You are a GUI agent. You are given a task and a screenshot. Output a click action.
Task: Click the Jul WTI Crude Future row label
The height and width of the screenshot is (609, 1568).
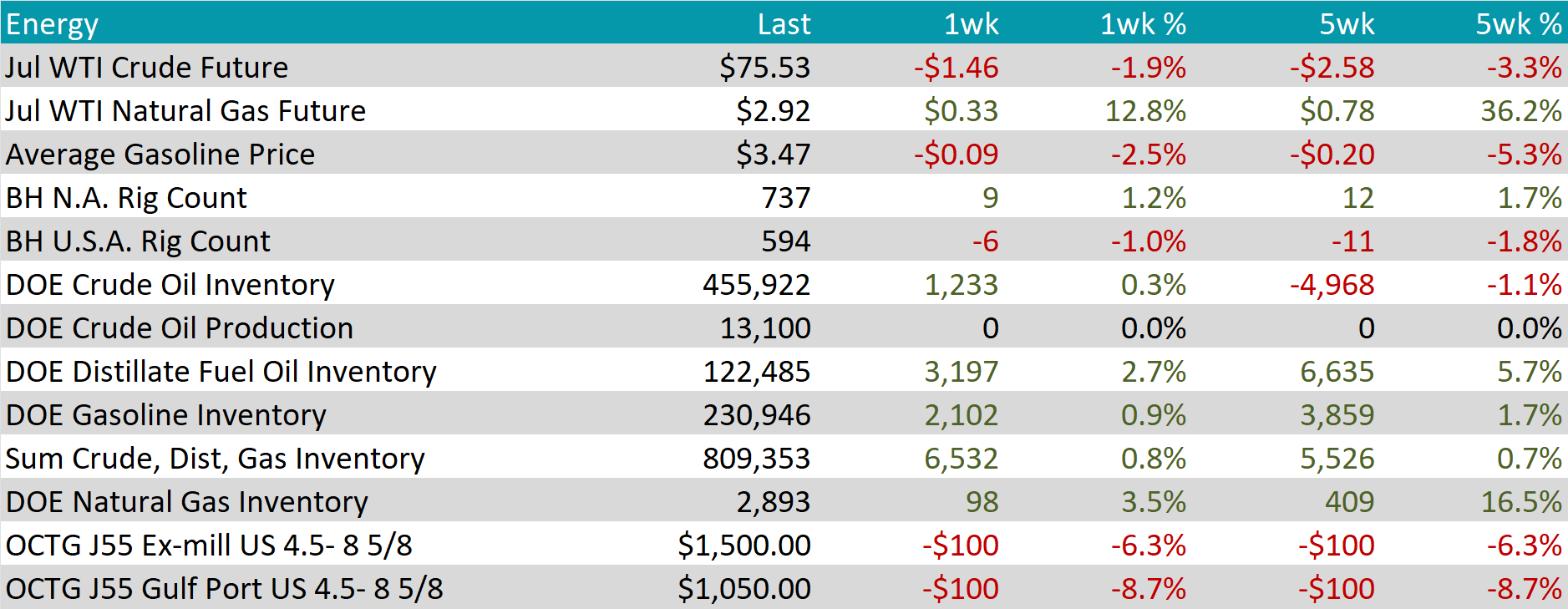tap(146, 68)
